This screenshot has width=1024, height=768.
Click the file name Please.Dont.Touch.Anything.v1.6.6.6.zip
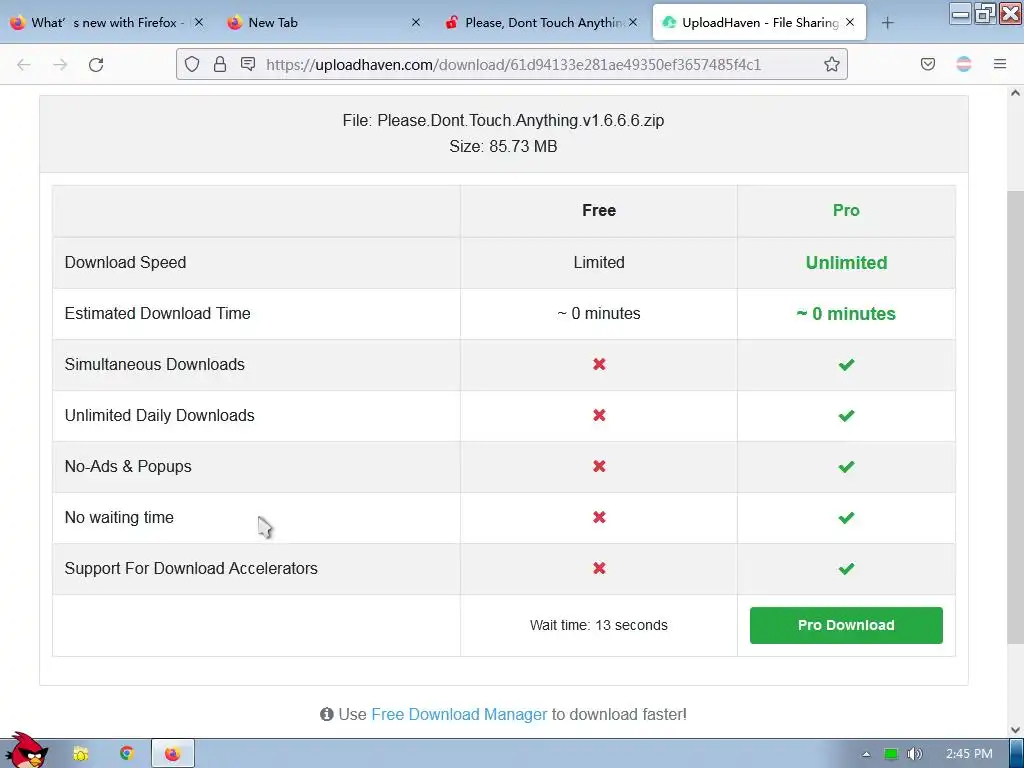click(520, 120)
